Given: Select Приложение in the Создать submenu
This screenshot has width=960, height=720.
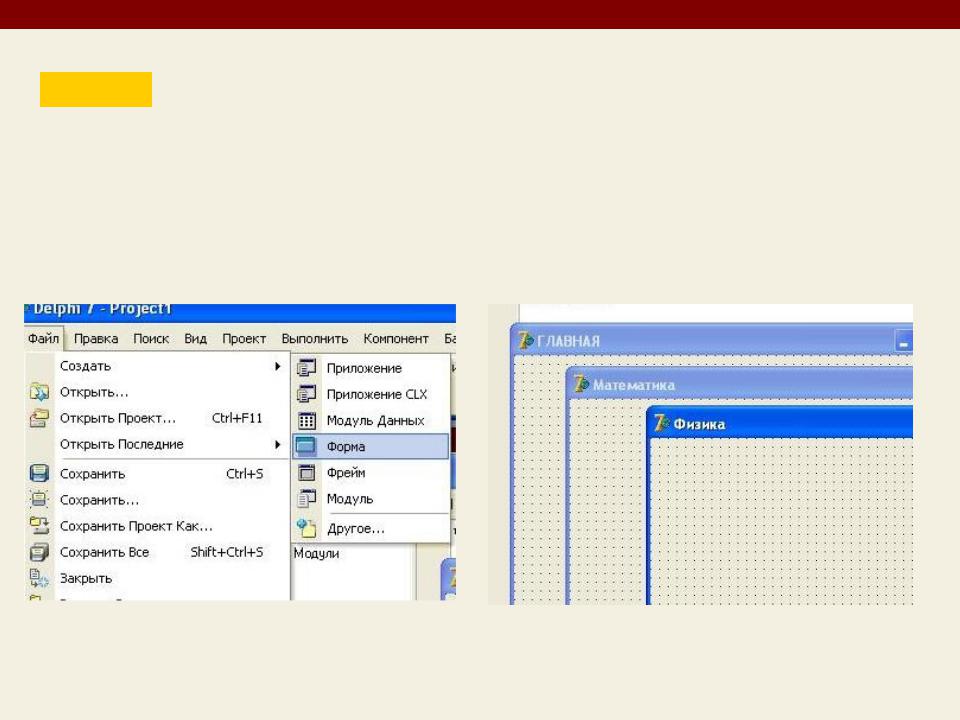Looking at the screenshot, I should (x=371, y=368).
